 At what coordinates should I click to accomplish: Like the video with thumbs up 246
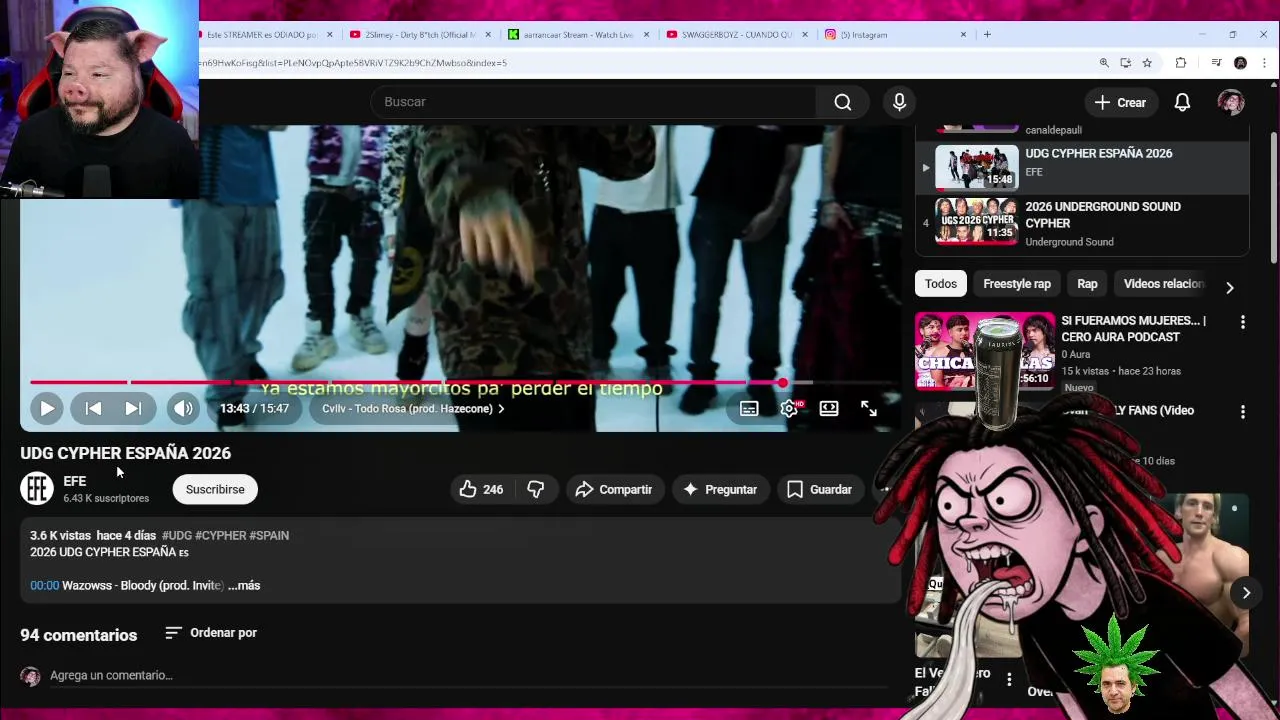point(481,489)
